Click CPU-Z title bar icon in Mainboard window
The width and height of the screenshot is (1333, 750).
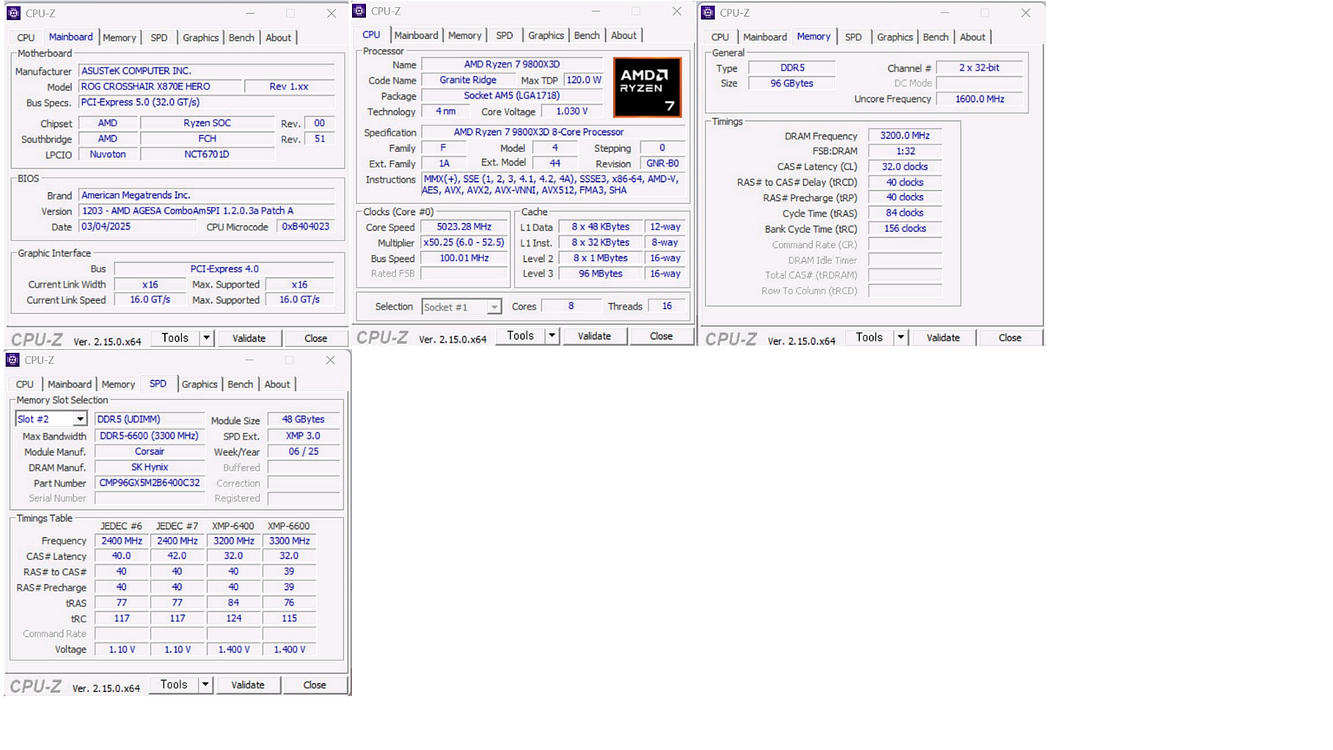coord(14,13)
